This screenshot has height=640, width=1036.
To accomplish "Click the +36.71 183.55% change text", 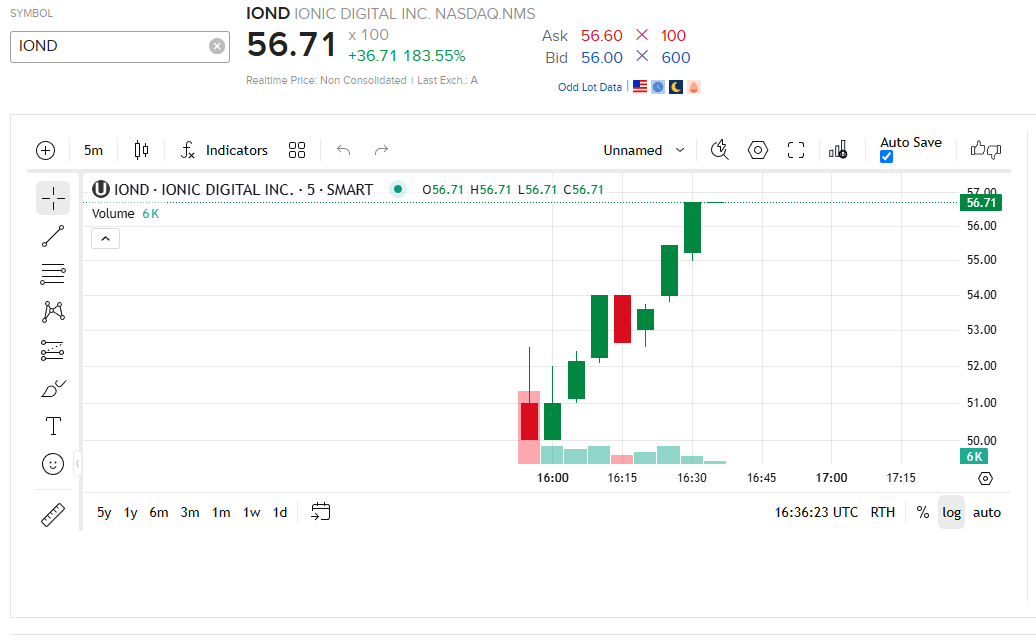I will tap(406, 56).
